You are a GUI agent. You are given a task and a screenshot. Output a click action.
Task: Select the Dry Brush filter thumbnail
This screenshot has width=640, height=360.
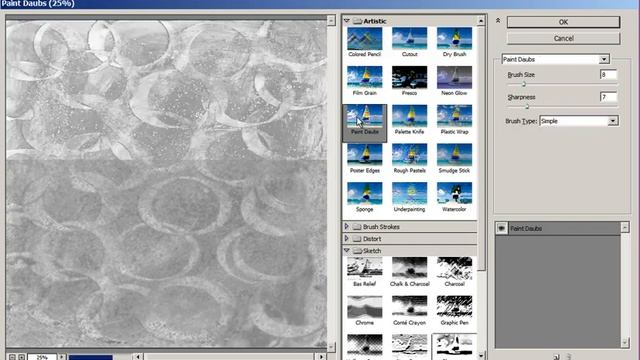[x=454, y=39]
